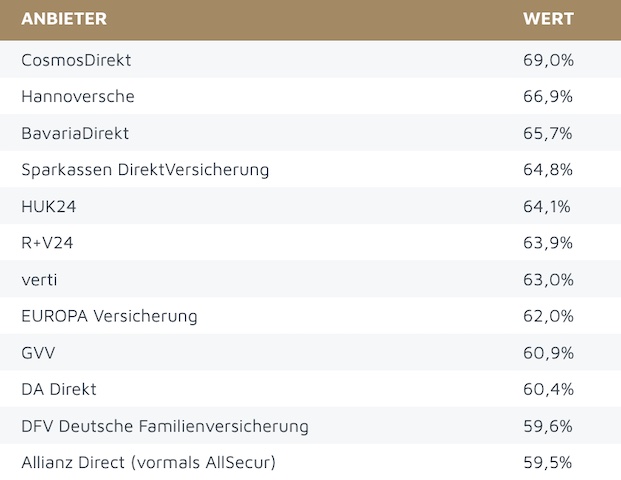Click the R+V24 provider name
This screenshot has width=621, height=480.
49,243
